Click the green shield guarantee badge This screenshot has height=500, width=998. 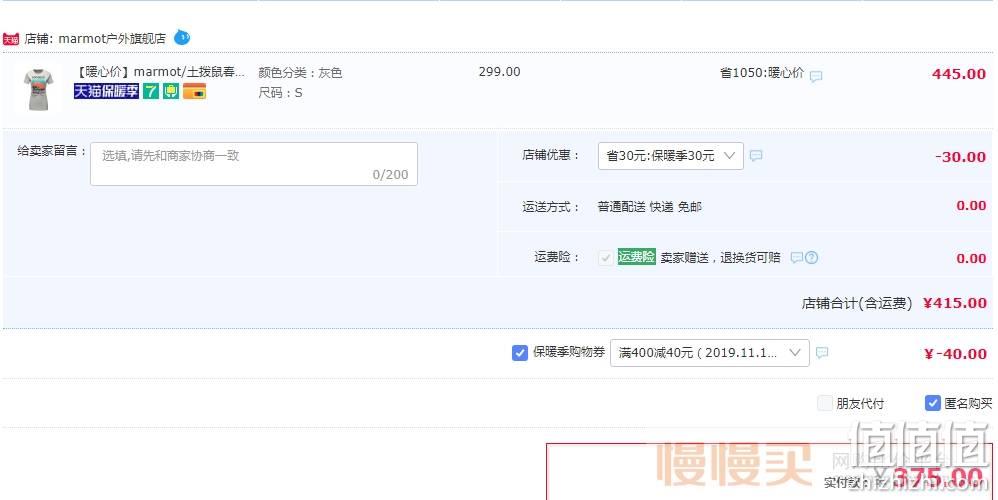pyautogui.click(x=171, y=92)
